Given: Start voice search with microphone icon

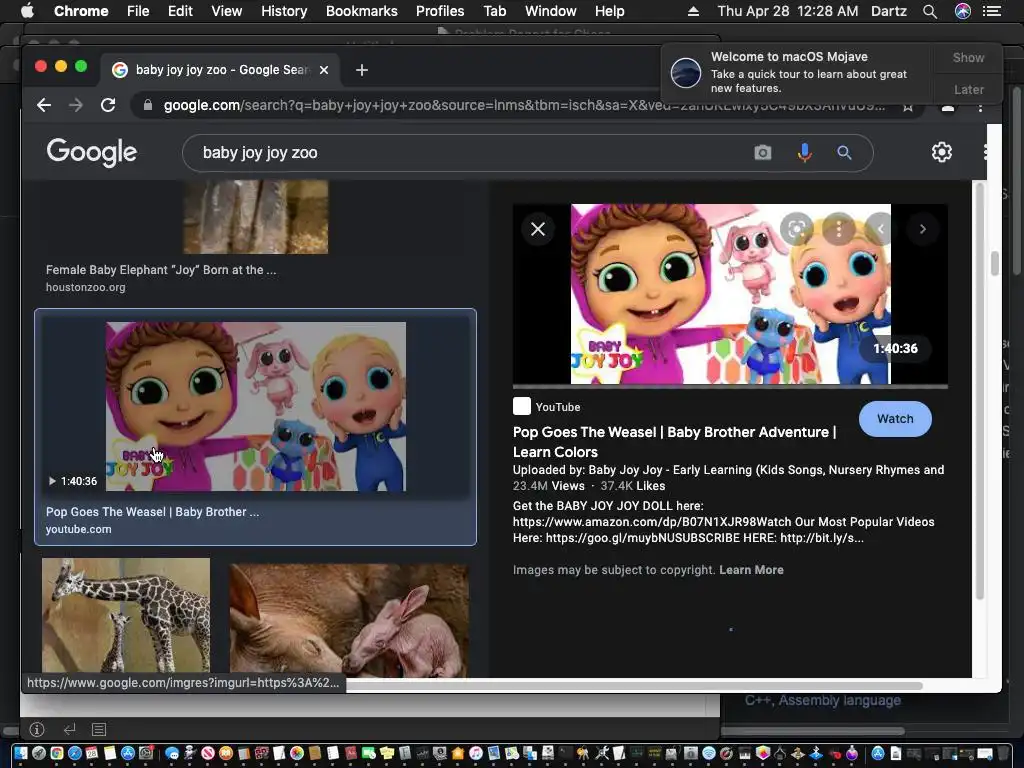Looking at the screenshot, I should coord(805,153).
